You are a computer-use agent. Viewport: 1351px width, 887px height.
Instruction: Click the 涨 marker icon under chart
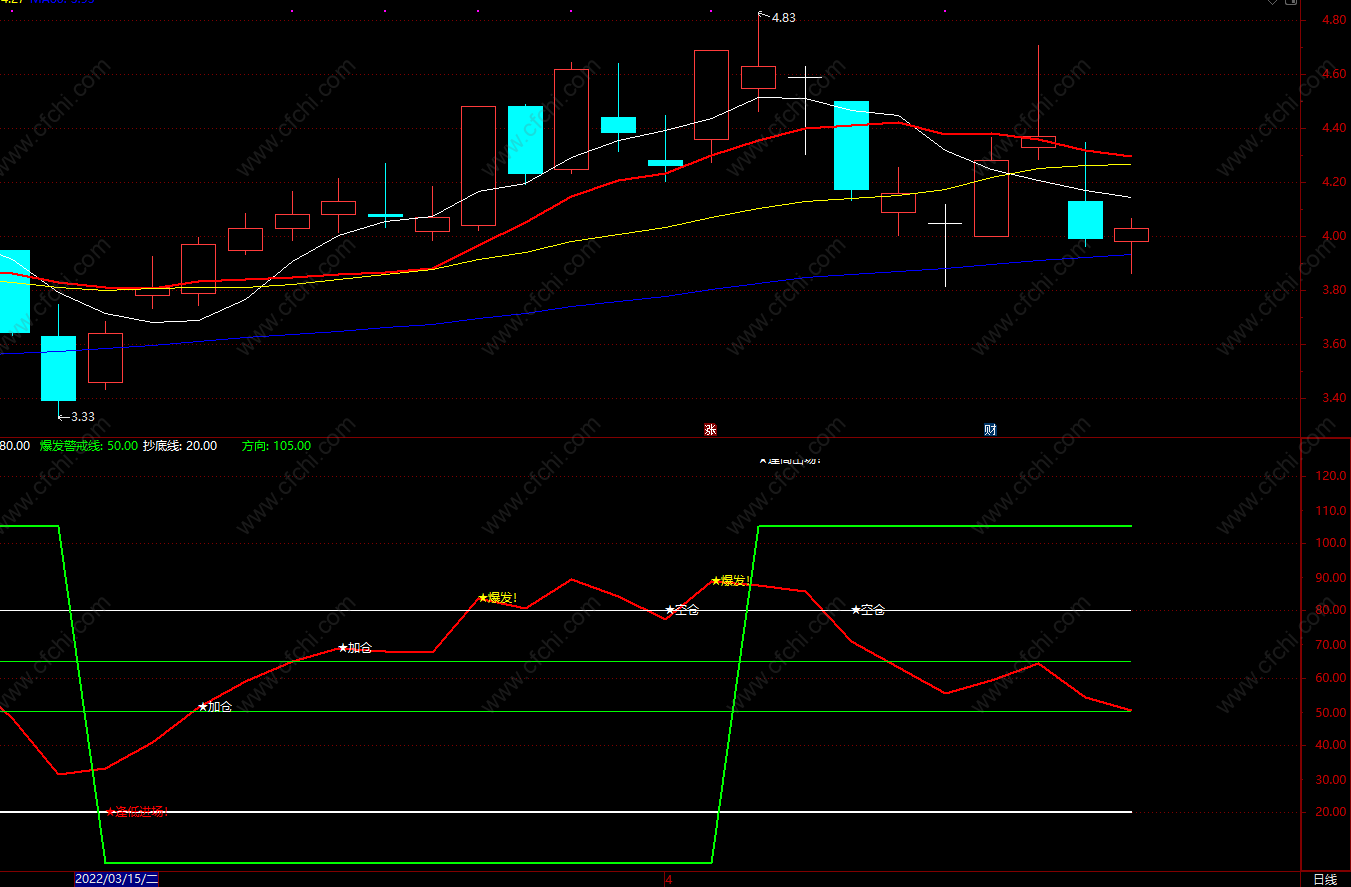point(710,430)
